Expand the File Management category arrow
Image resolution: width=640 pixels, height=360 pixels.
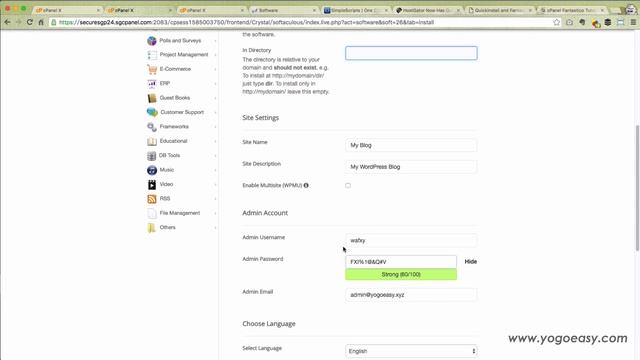click(215, 213)
